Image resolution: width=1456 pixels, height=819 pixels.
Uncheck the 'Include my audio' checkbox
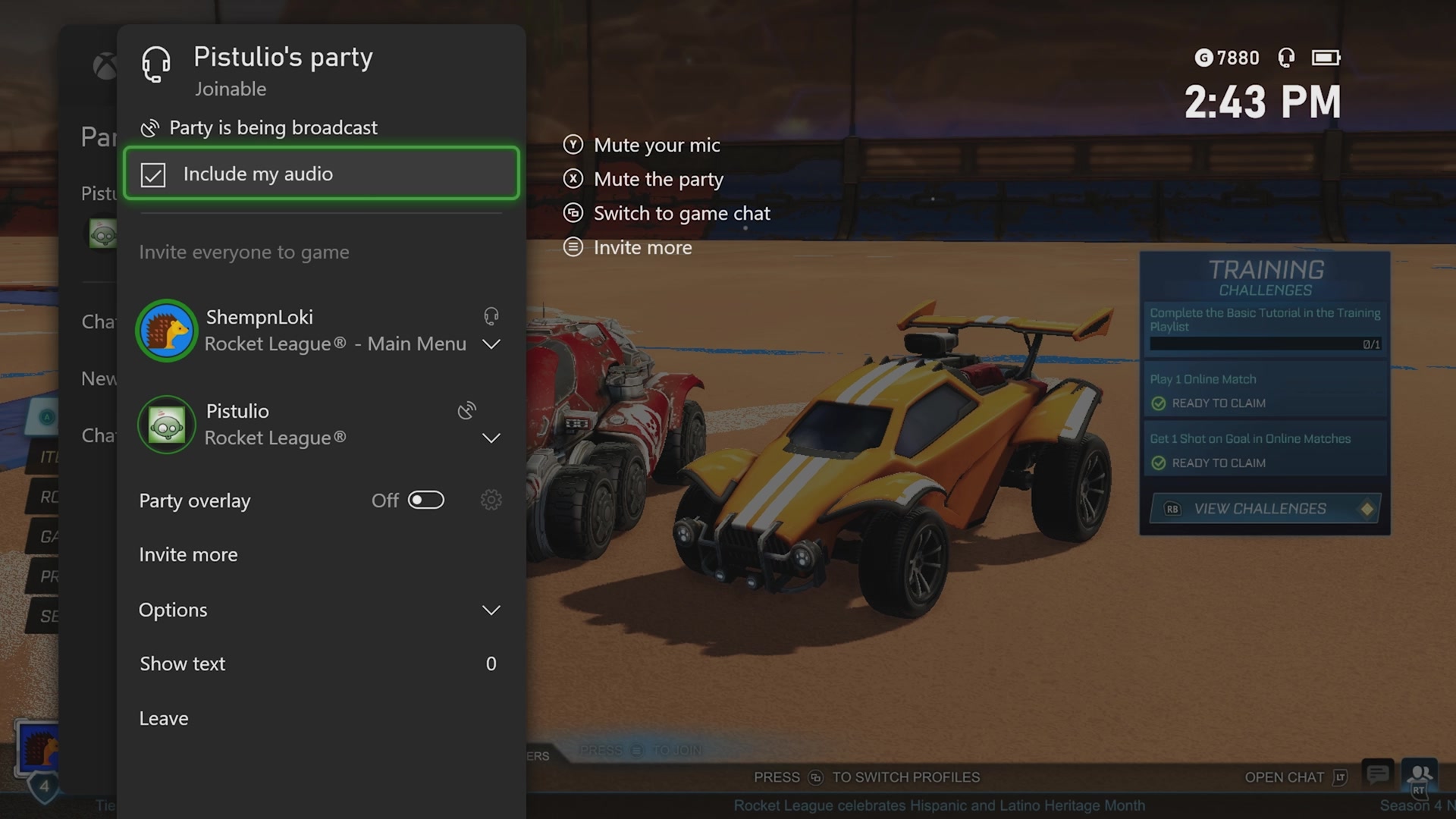coord(154,174)
